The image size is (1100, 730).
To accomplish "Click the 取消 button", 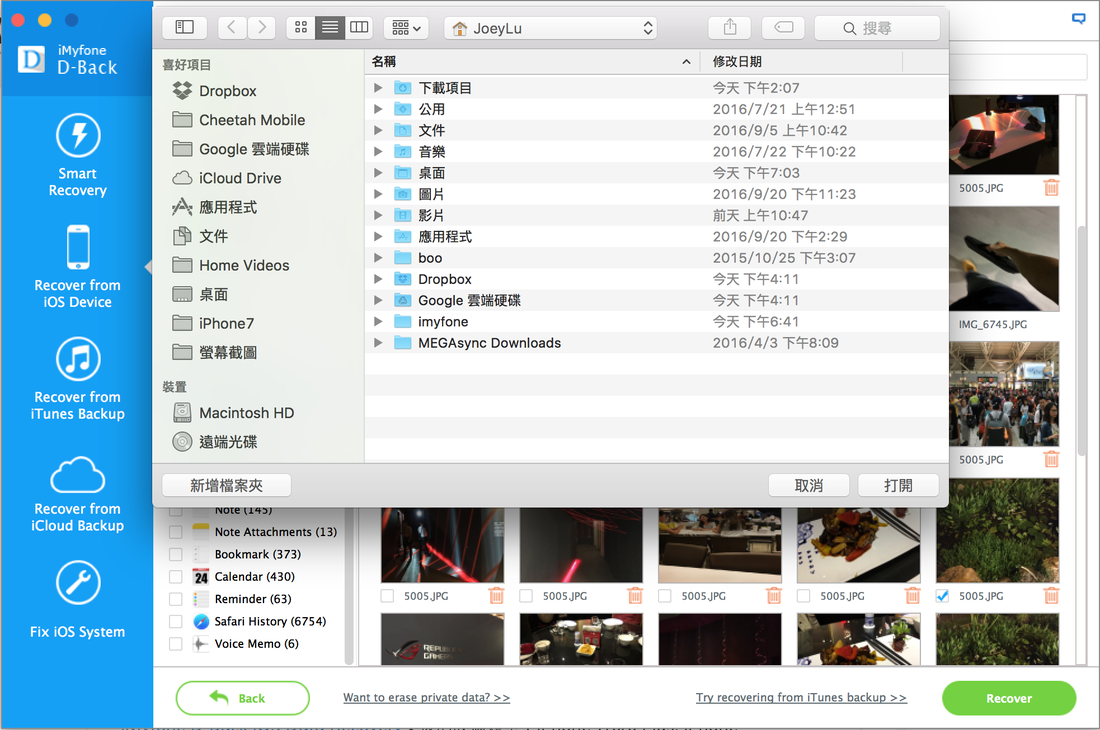I will [x=809, y=485].
